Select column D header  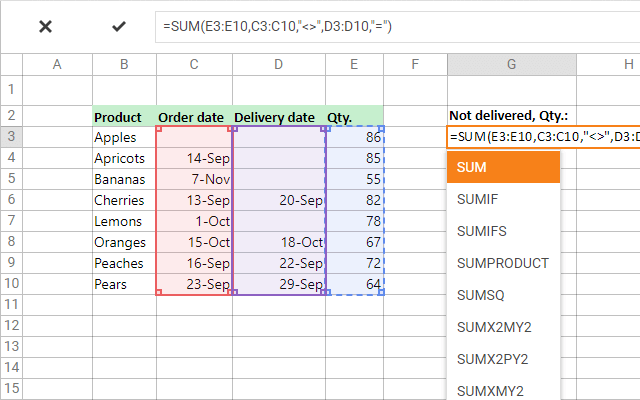pyautogui.click(x=278, y=64)
